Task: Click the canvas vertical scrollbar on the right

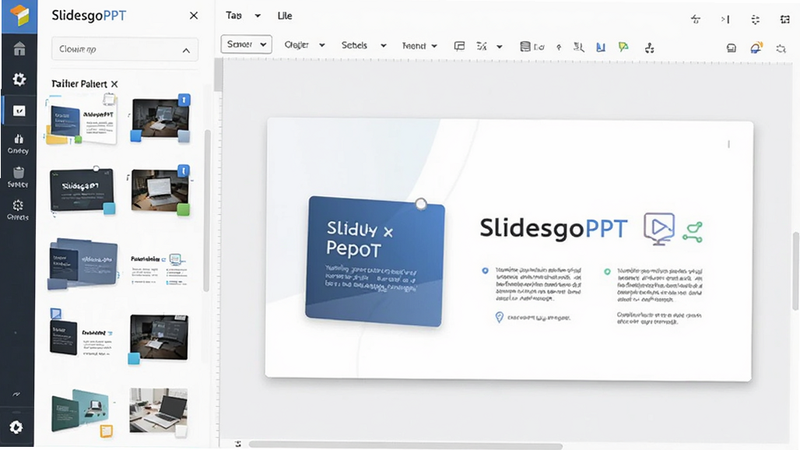Action: 795,271
